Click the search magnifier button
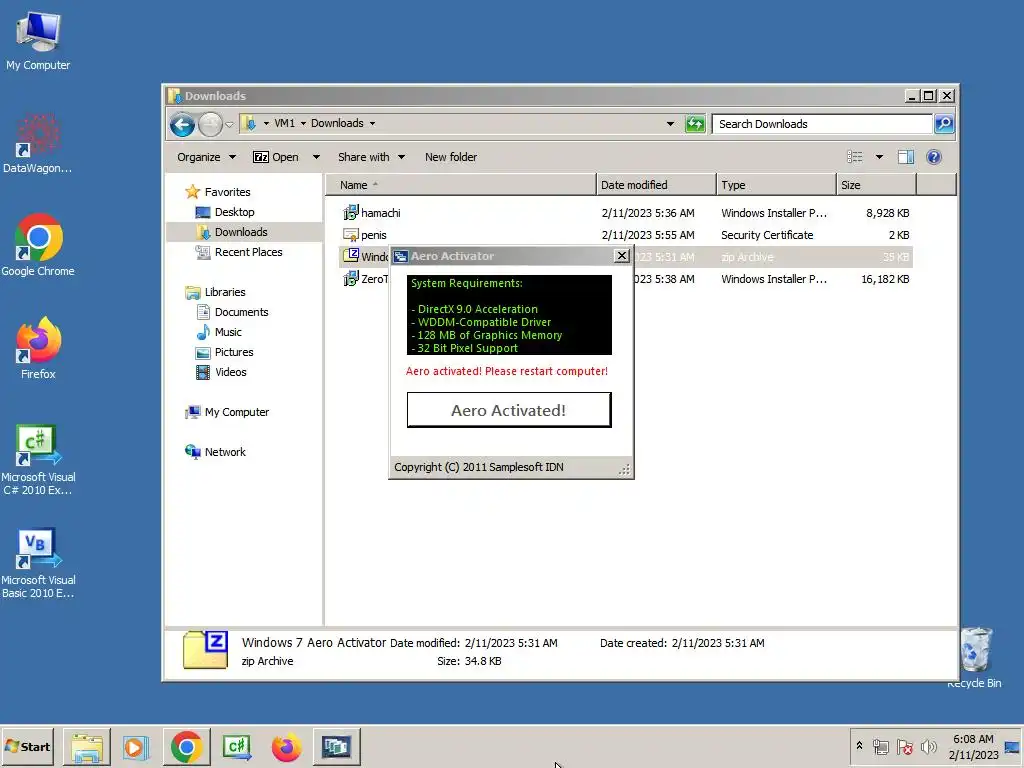Screen dimensions: 1024x768 click(x=944, y=123)
